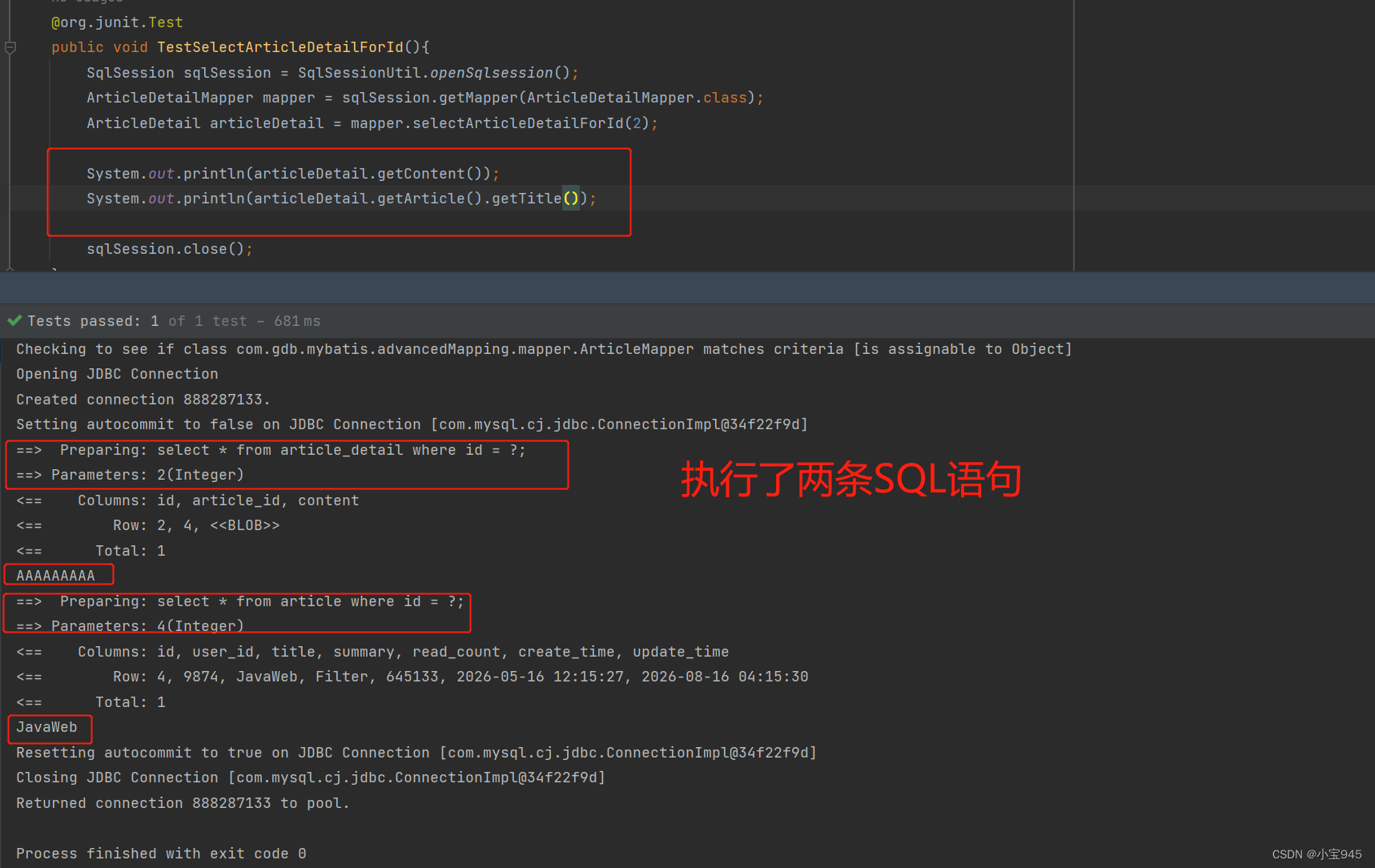
Task: Click the 'Tests passed: 1' status text
Action: 93,321
